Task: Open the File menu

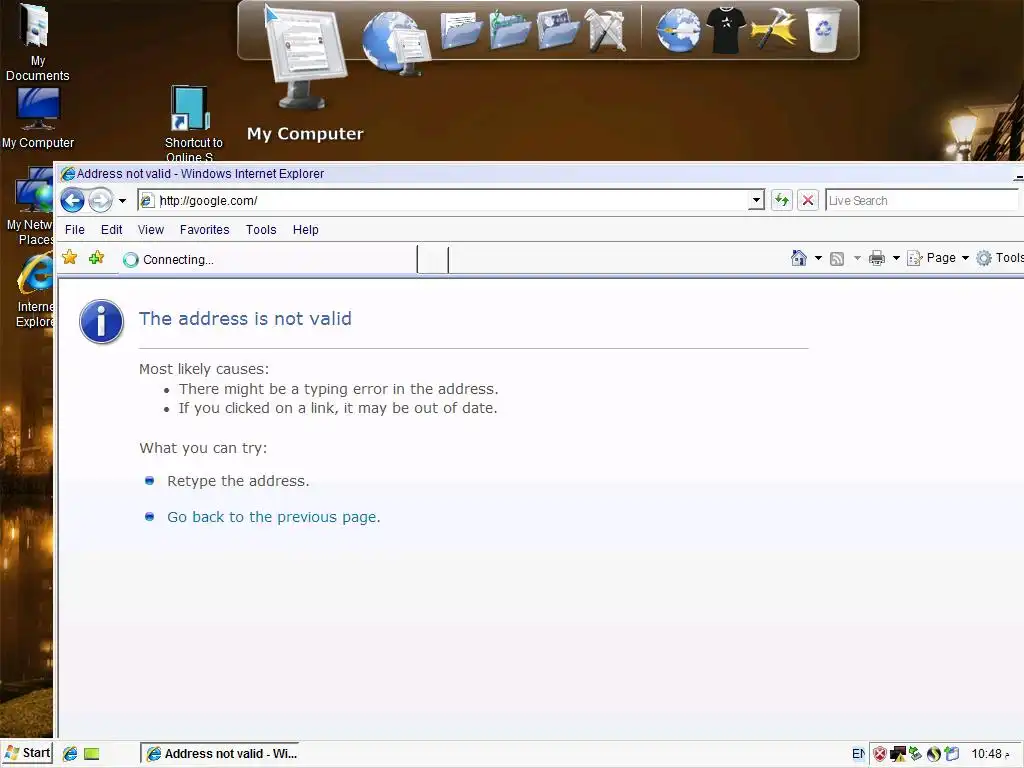Action: click(74, 230)
